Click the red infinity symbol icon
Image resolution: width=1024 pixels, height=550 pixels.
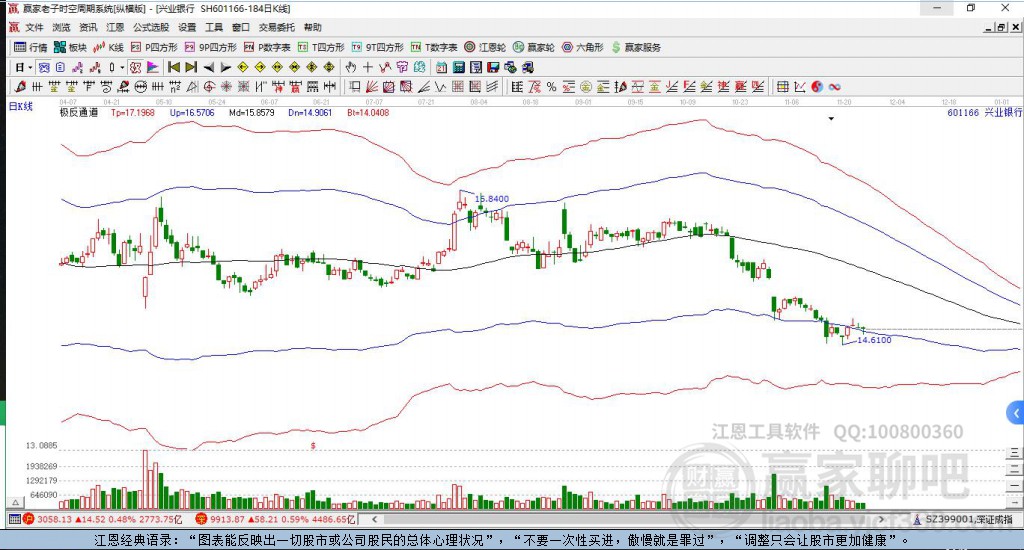(x=835, y=86)
